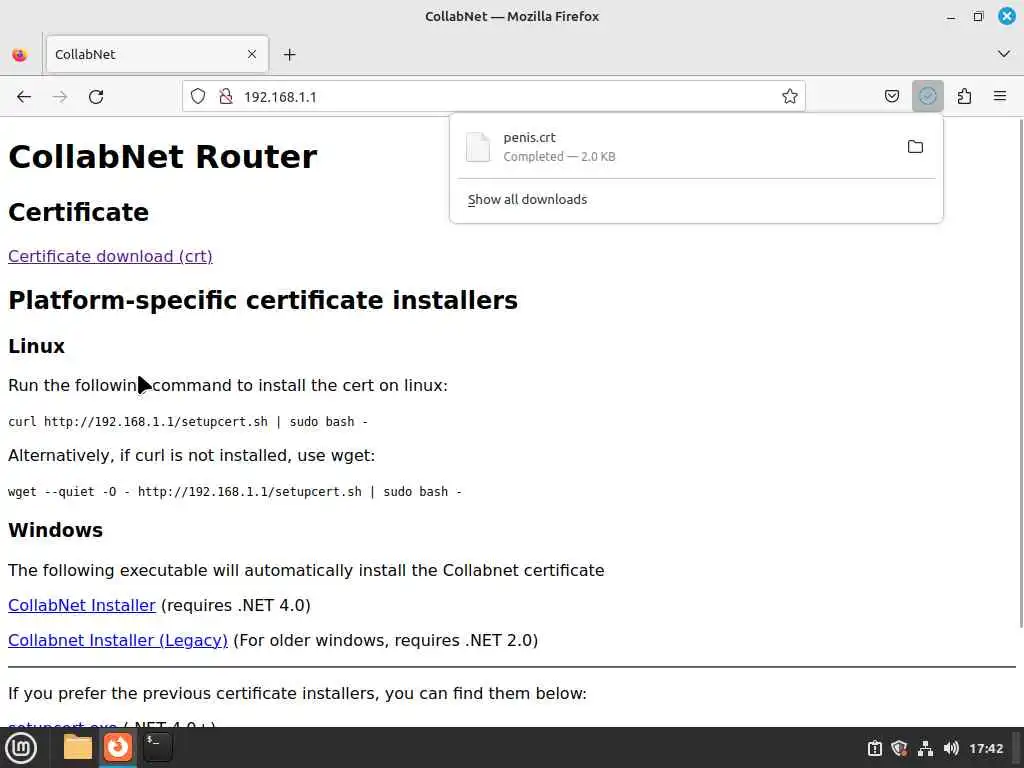This screenshot has height=768, width=1024.
Task: Open the update manager tray icon
Action: pos(874,748)
